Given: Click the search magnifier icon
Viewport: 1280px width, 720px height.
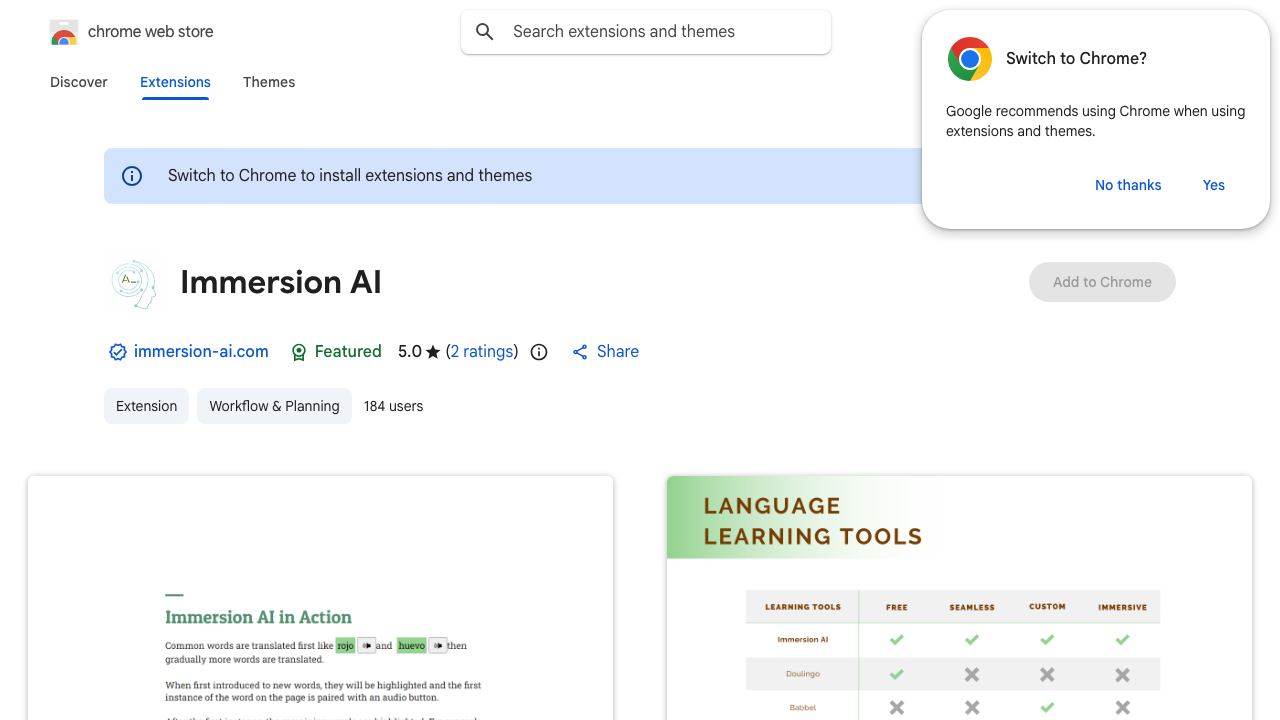Looking at the screenshot, I should [485, 32].
